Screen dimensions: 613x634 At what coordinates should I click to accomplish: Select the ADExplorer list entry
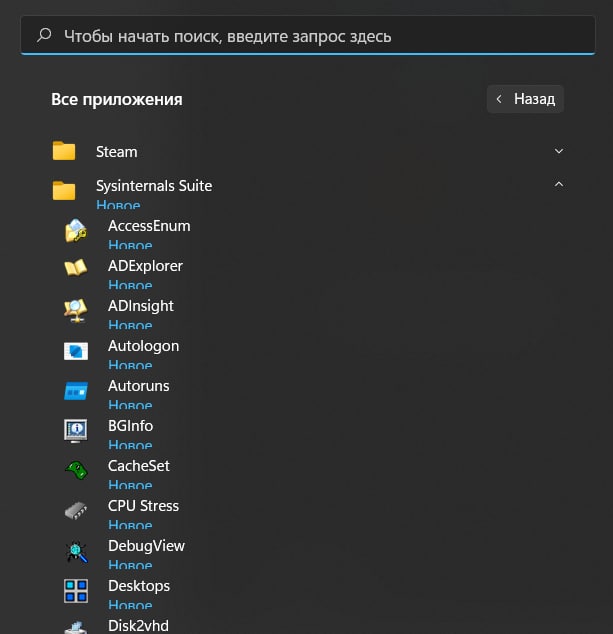coord(145,266)
